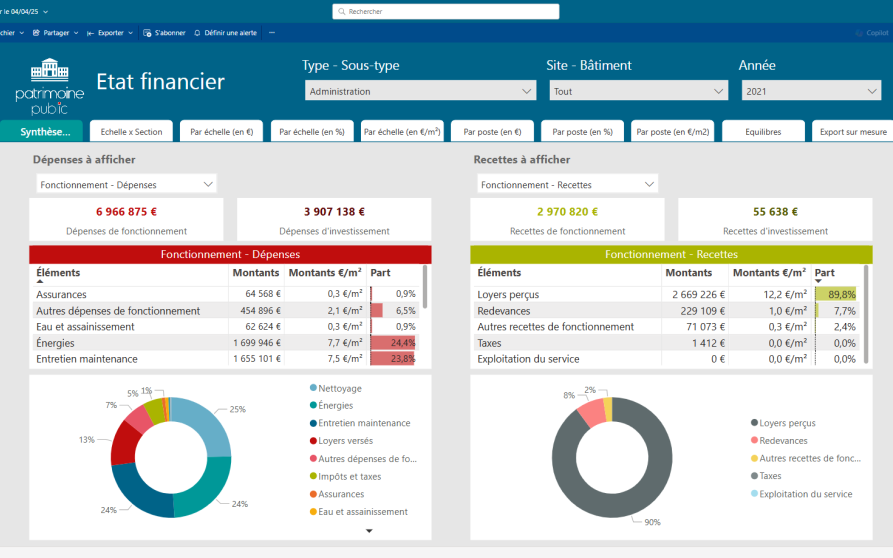The width and height of the screenshot is (893, 558).
Task: Click the 90% donut segment label
Action: (652, 522)
